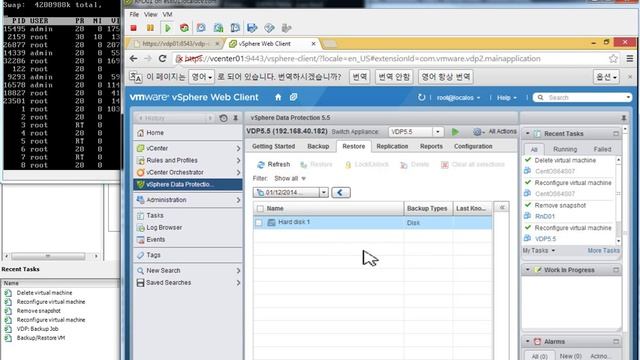Image resolution: width=640 pixels, height=360 pixels.
Task: Switch to the Backup tab
Action: click(318, 147)
